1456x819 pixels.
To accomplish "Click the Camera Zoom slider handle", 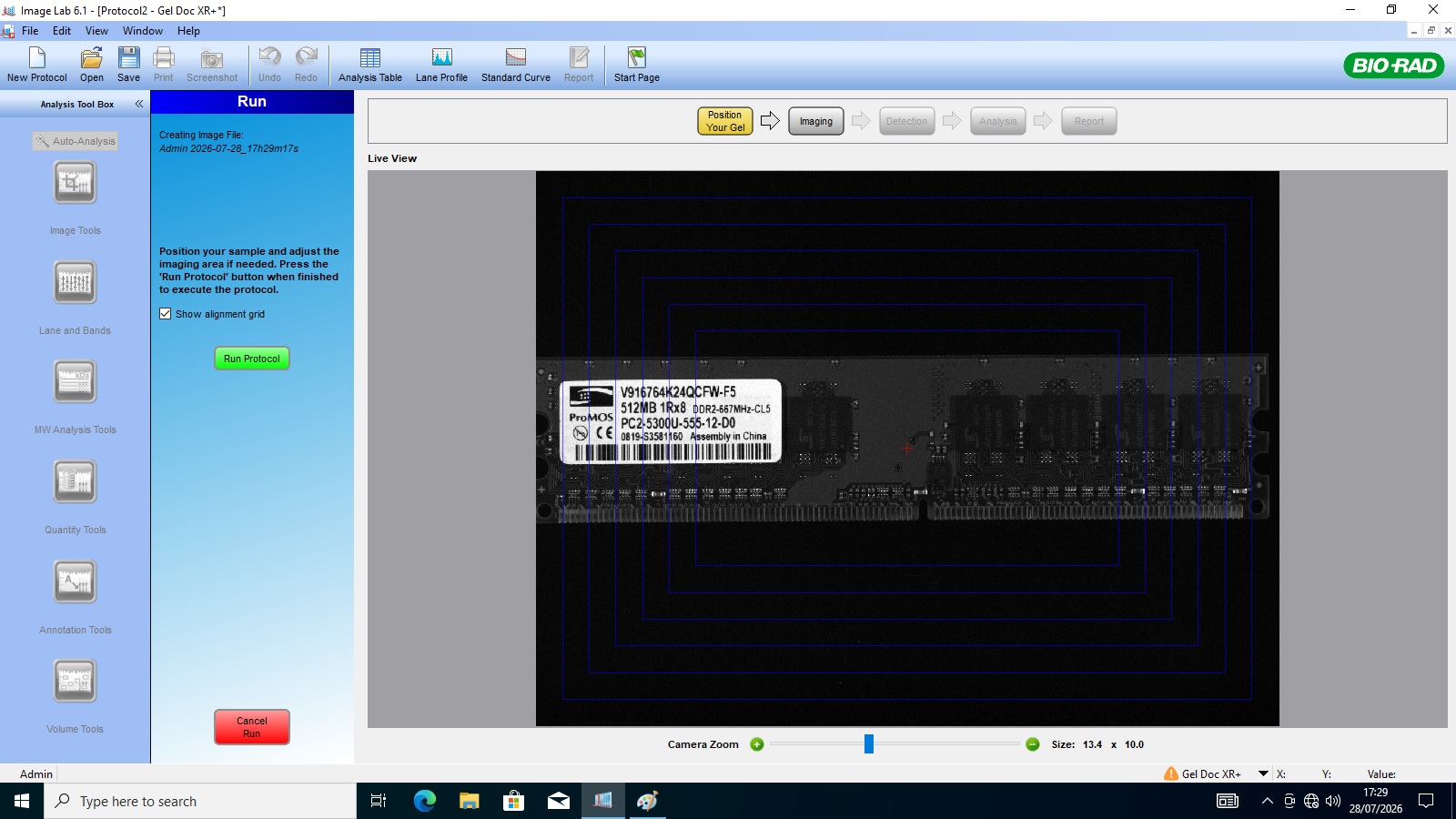I will point(869,744).
